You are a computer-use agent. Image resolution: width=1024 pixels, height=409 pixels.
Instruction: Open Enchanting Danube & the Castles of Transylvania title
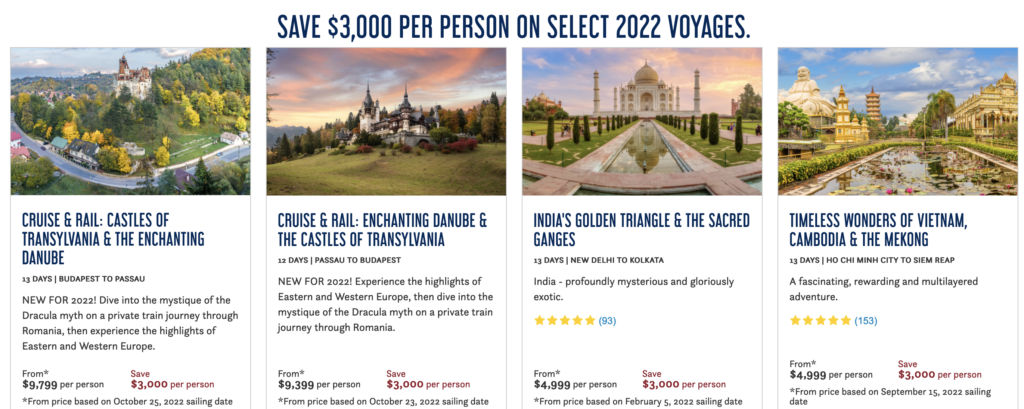(x=382, y=230)
